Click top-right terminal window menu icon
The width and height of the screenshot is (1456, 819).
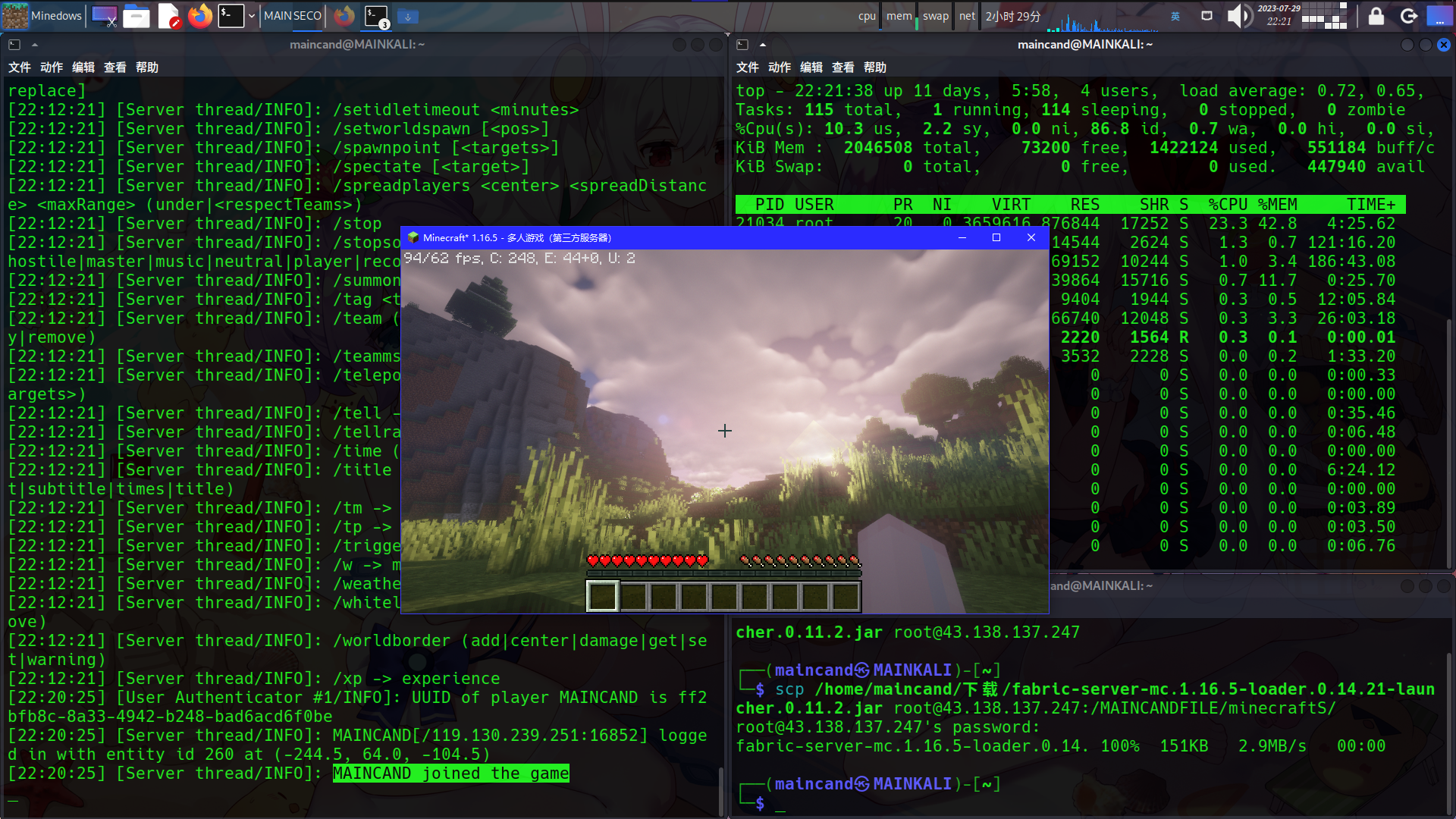(x=742, y=45)
